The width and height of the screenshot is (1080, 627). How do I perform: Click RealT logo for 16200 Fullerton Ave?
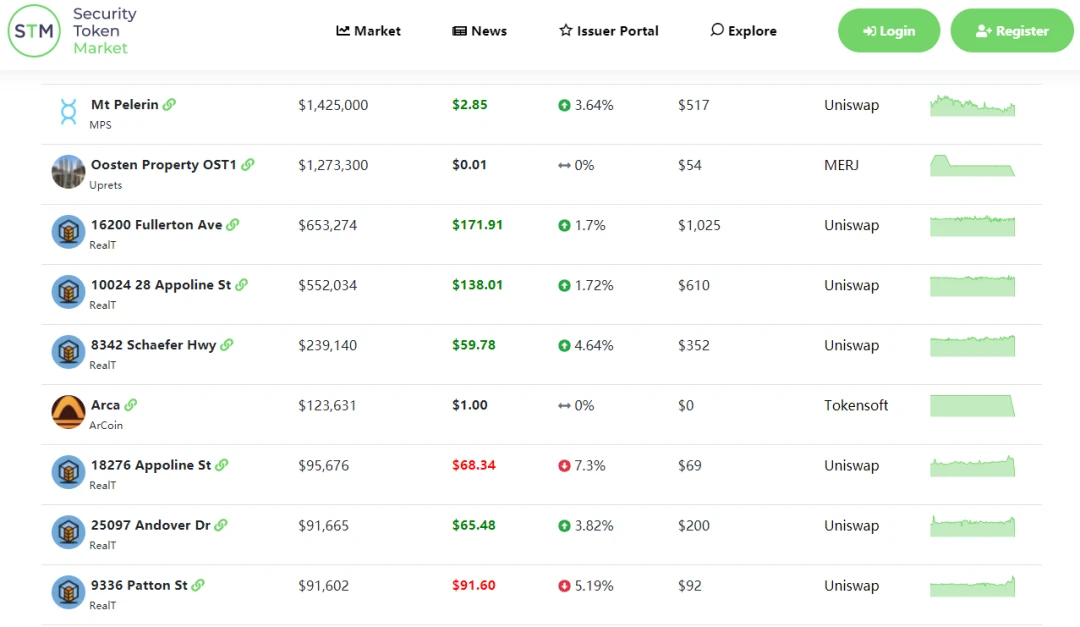[x=68, y=232]
